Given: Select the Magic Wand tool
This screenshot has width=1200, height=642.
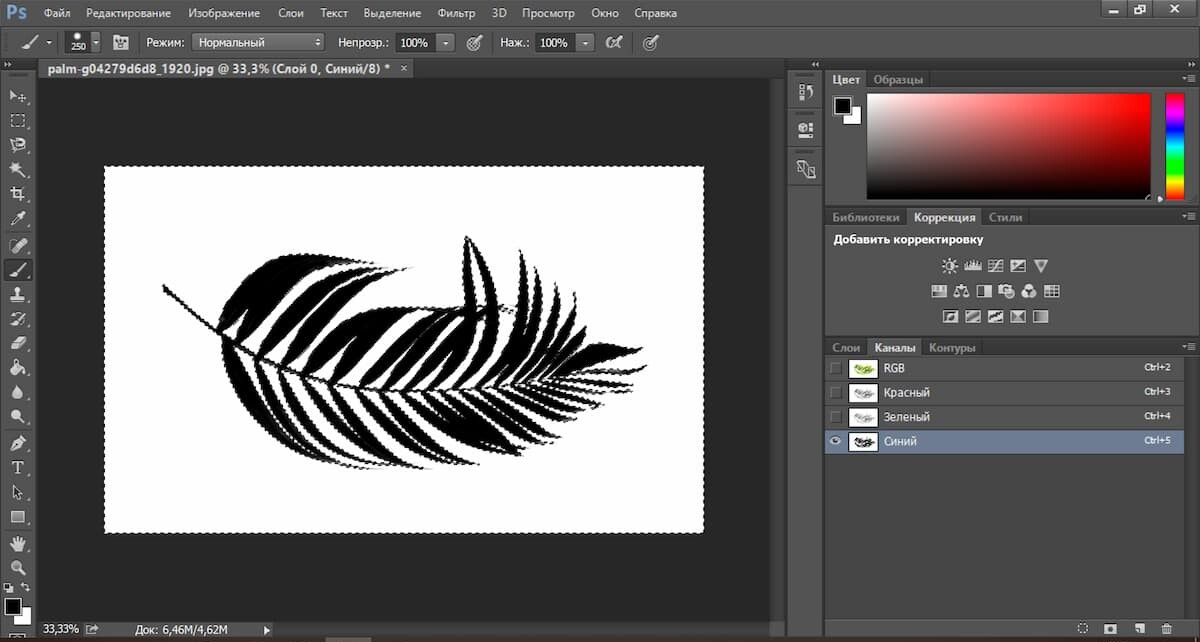Looking at the screenshot, I should [18, 169].
